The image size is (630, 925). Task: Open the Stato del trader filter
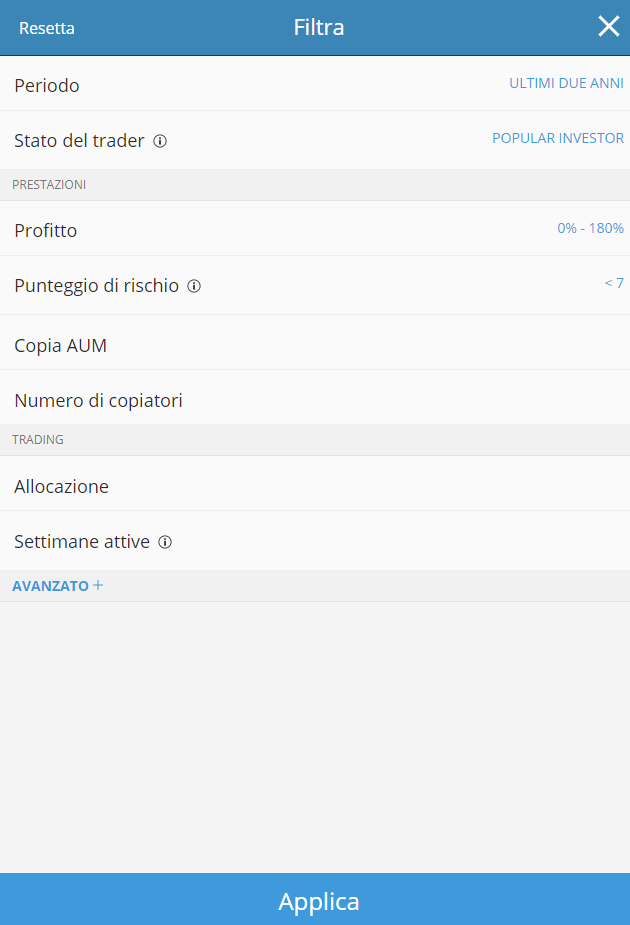(315, 140)
